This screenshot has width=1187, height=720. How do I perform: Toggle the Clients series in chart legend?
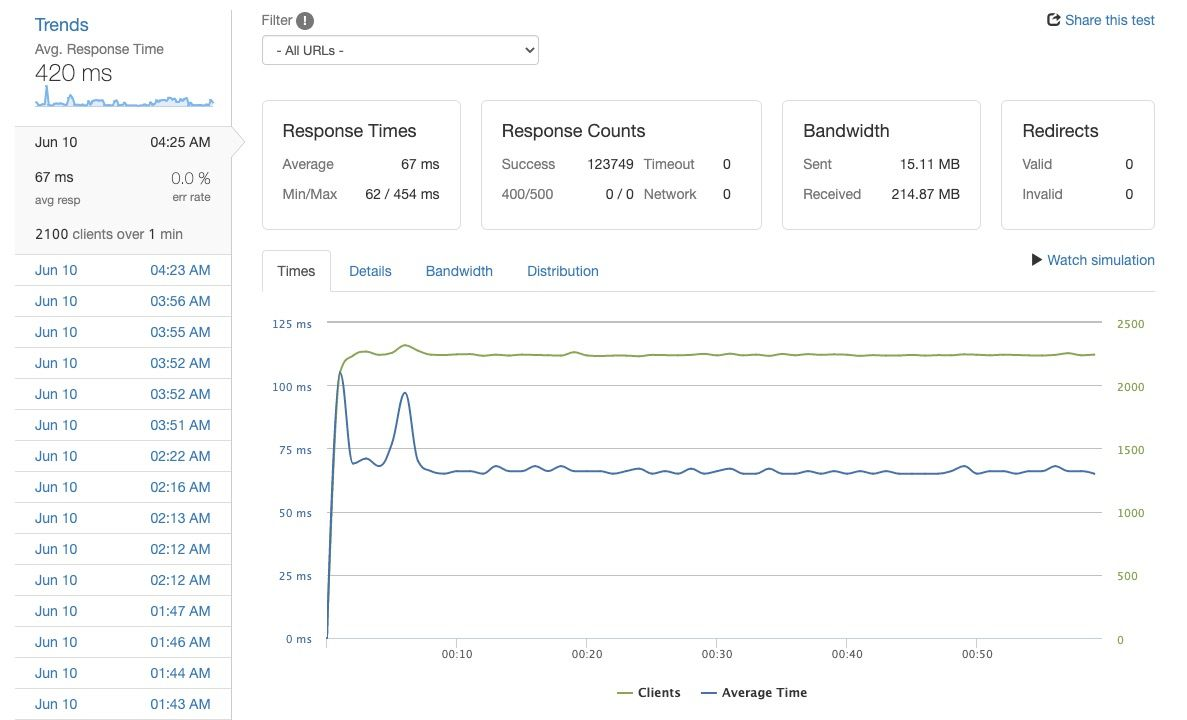point(649,693)
